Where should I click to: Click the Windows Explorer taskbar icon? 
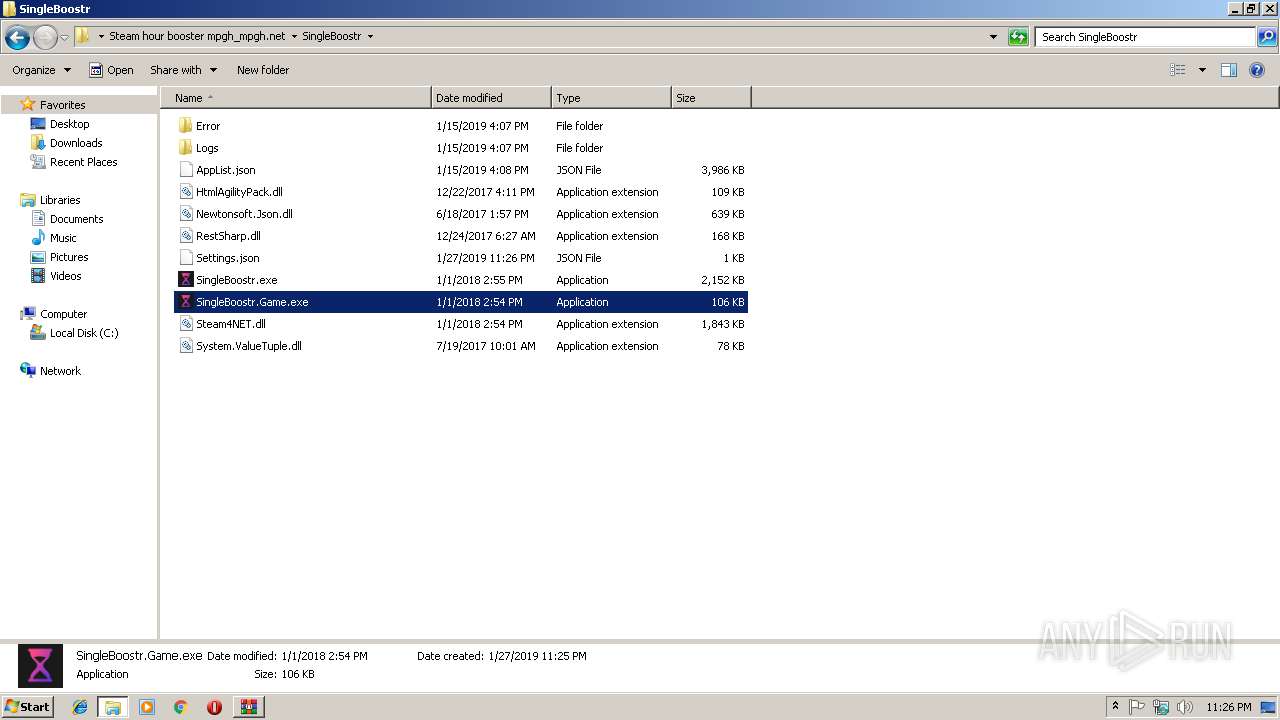[x=113, y=707]
